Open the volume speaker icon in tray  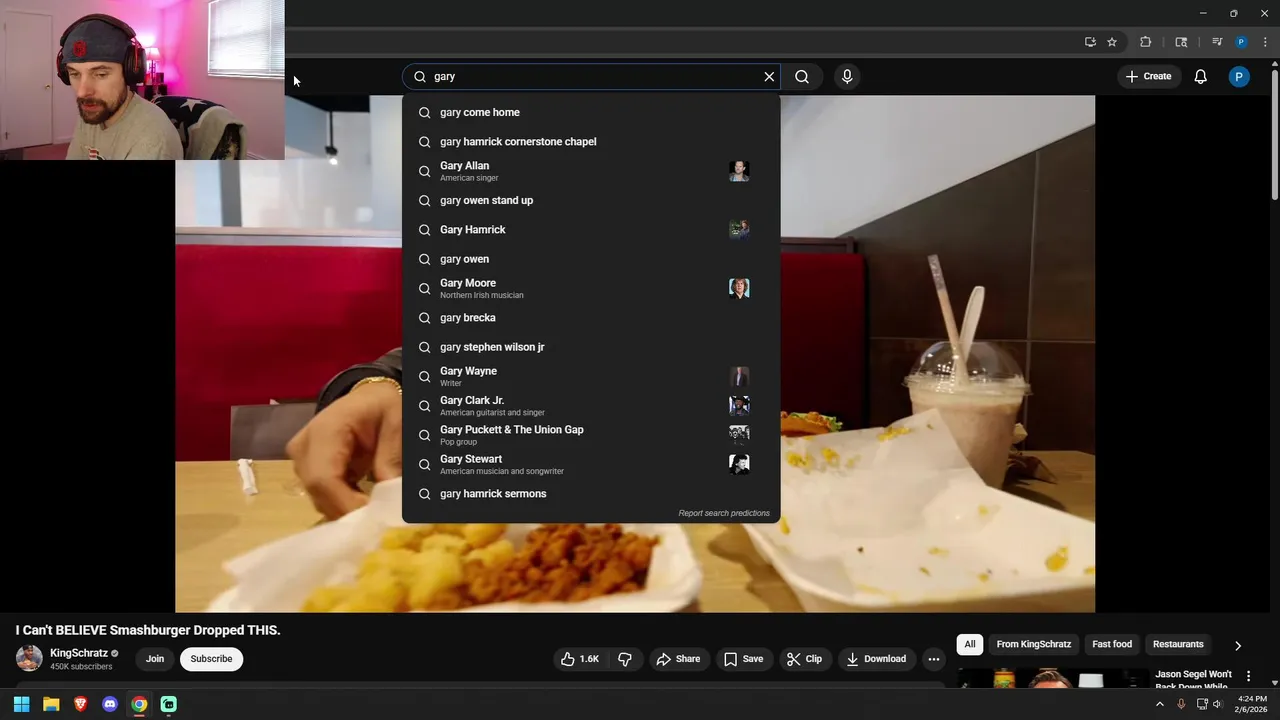tap(1217, 704)
